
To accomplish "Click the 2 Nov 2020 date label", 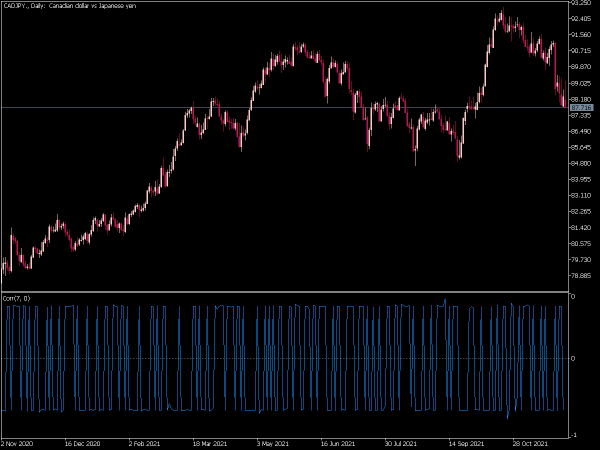I will pos(17,444).
